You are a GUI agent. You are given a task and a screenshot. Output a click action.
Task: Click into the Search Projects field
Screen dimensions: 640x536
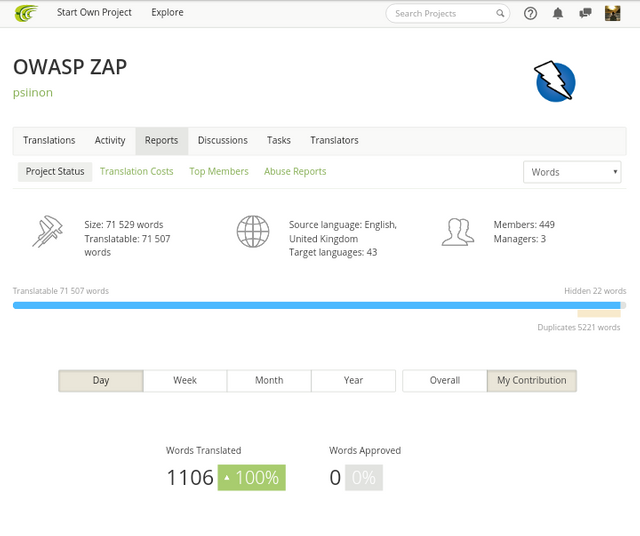click(x=447, y=13)
